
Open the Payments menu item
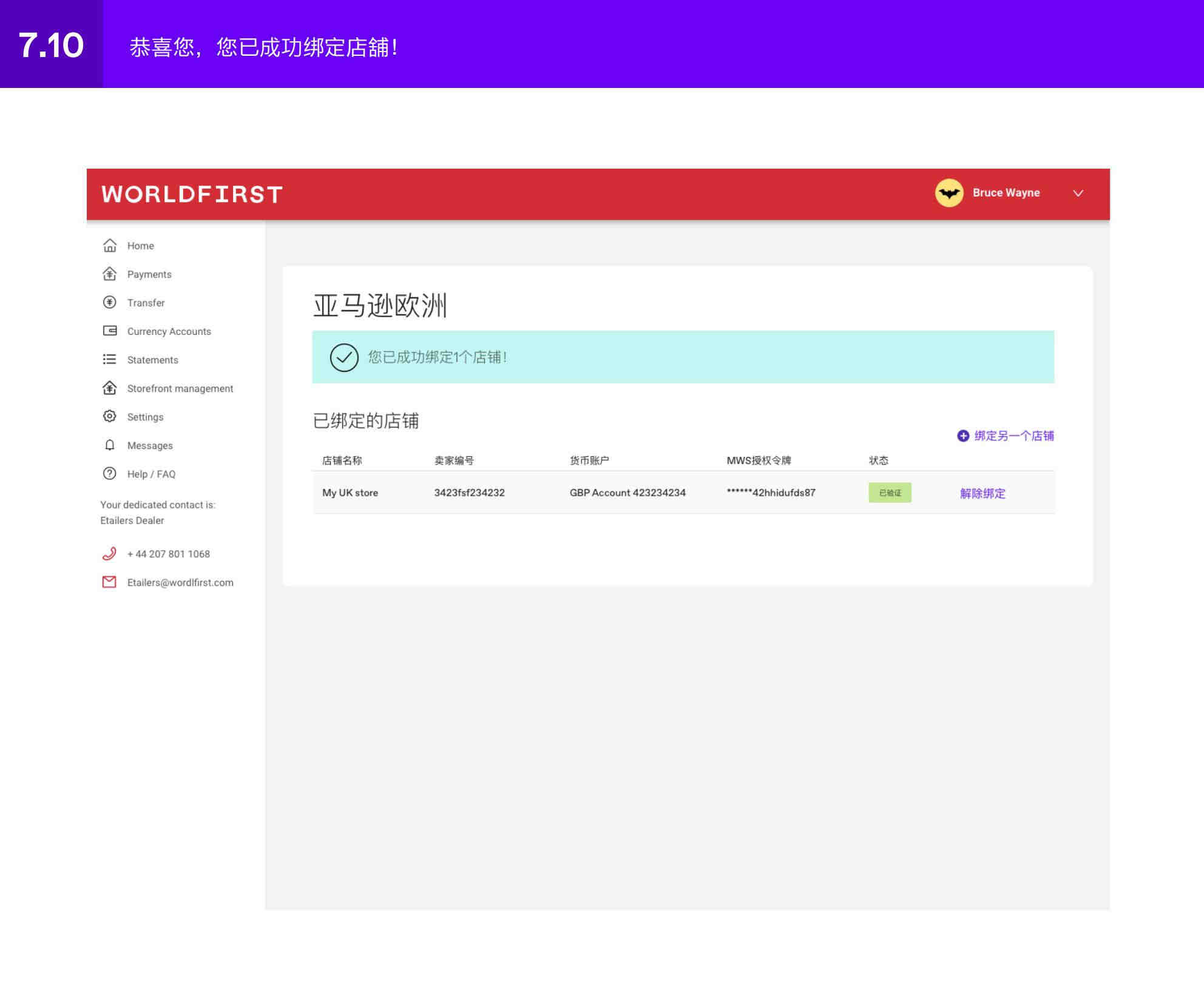pos(149,274)
